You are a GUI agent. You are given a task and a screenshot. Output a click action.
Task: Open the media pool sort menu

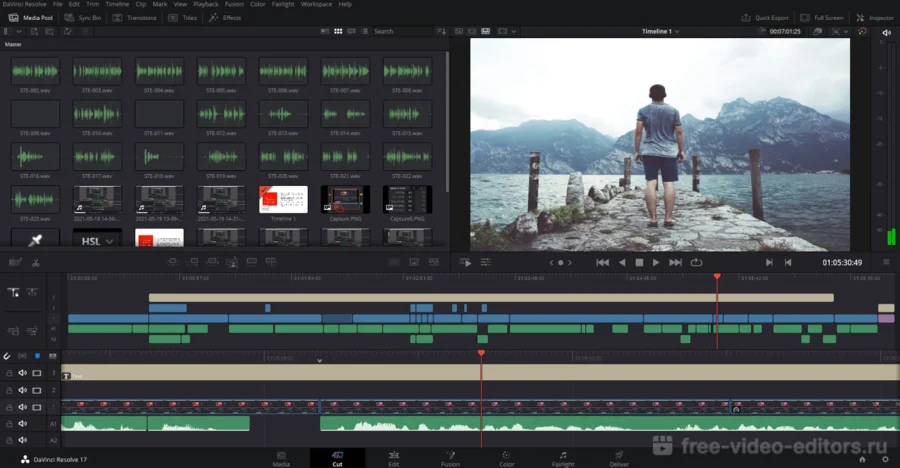[441, 32]
